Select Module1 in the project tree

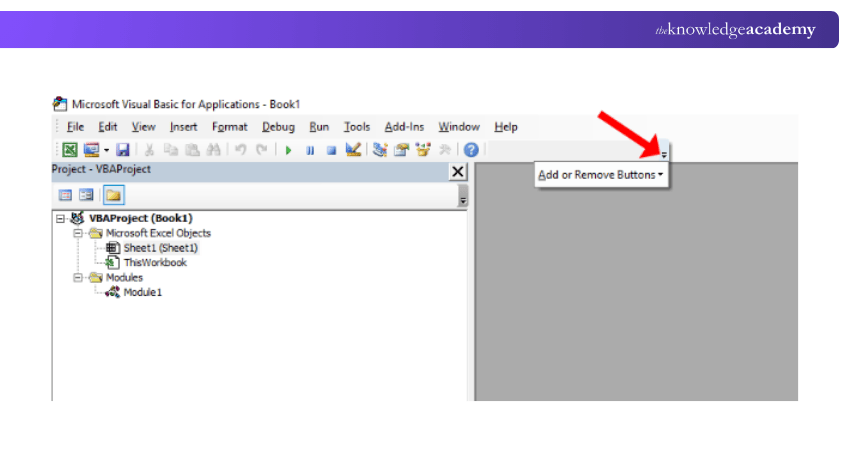tap(142, 292)
